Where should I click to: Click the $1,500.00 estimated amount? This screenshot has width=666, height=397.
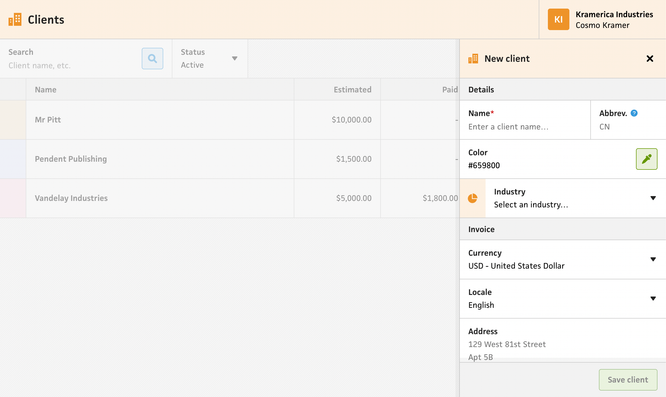pos(353,159)
